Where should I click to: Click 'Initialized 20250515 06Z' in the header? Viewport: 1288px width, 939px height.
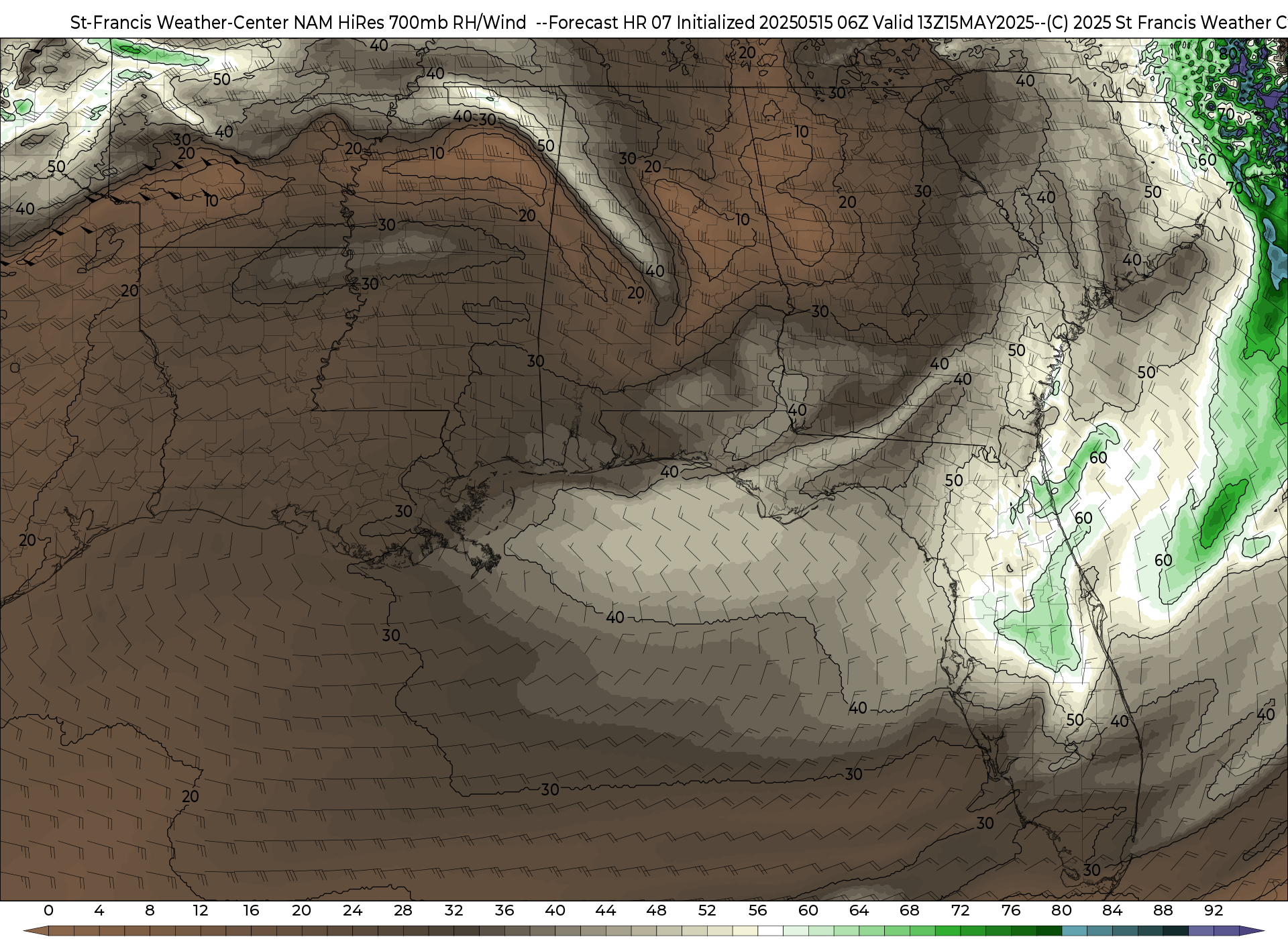tap(773, 23)
